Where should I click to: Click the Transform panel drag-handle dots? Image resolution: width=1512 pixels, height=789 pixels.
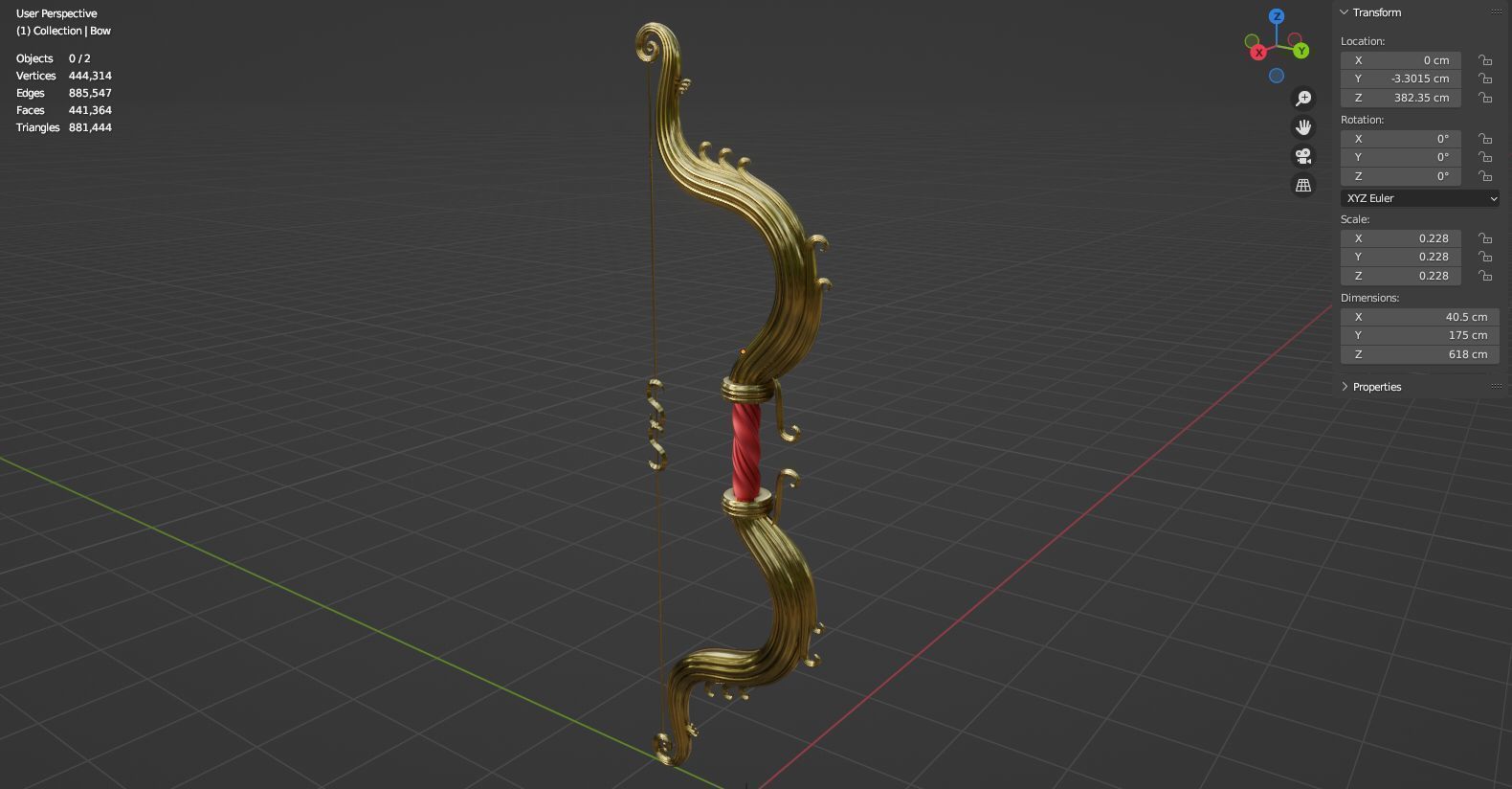1497,12
